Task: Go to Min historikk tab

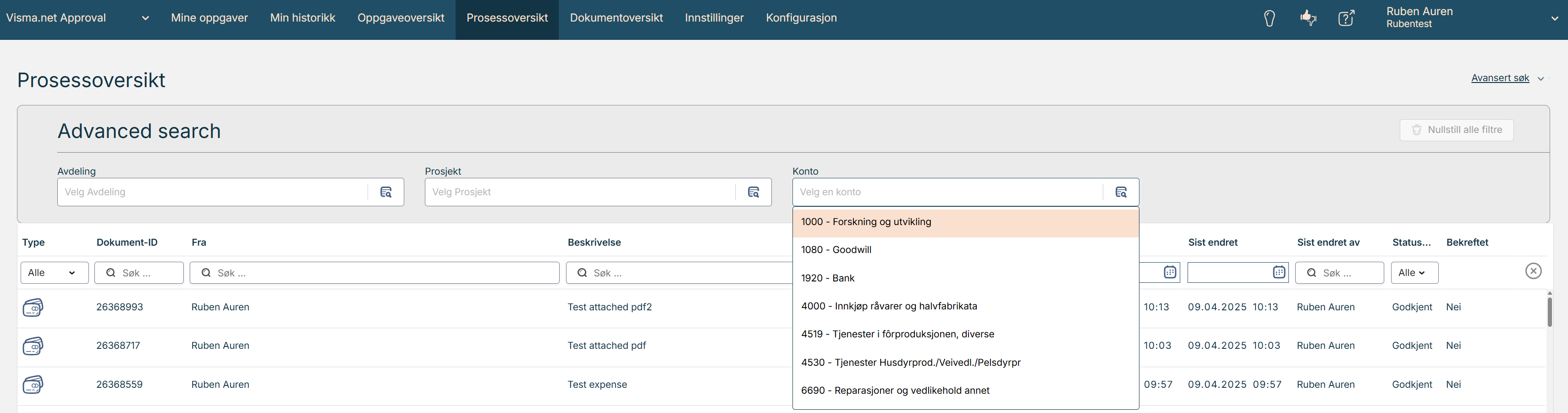Action: (303, 18)
